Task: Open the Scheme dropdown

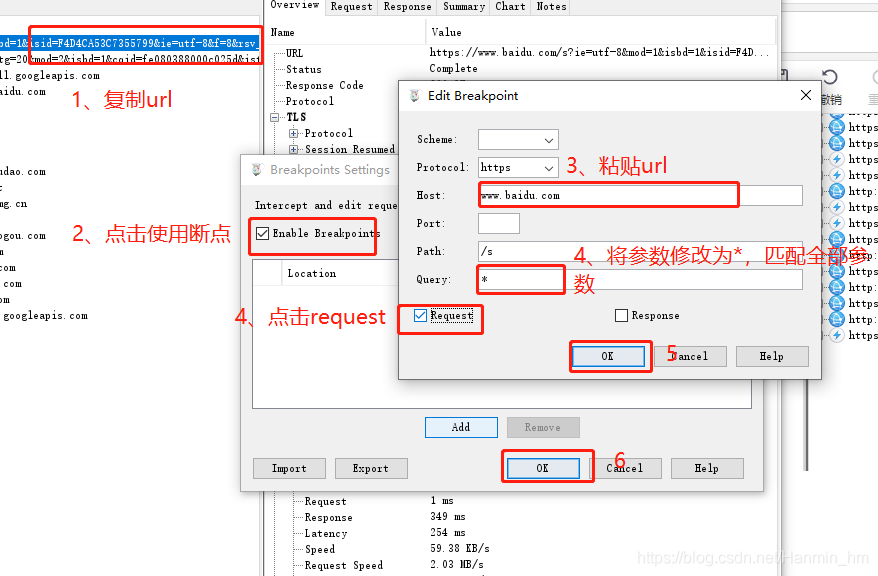Action: click(x=518, y=139)
